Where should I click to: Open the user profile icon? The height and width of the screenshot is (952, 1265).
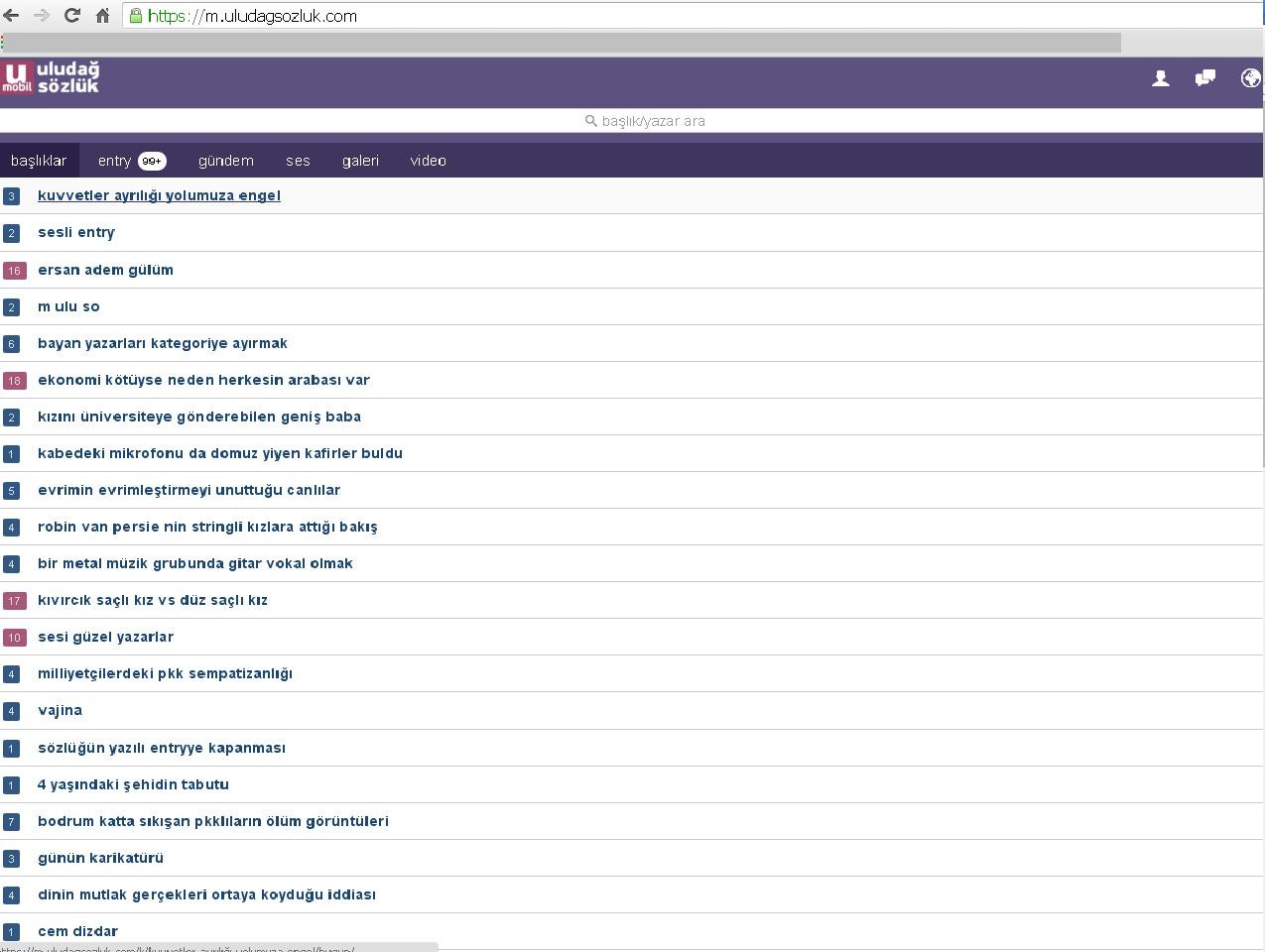tap(1160, 78)
